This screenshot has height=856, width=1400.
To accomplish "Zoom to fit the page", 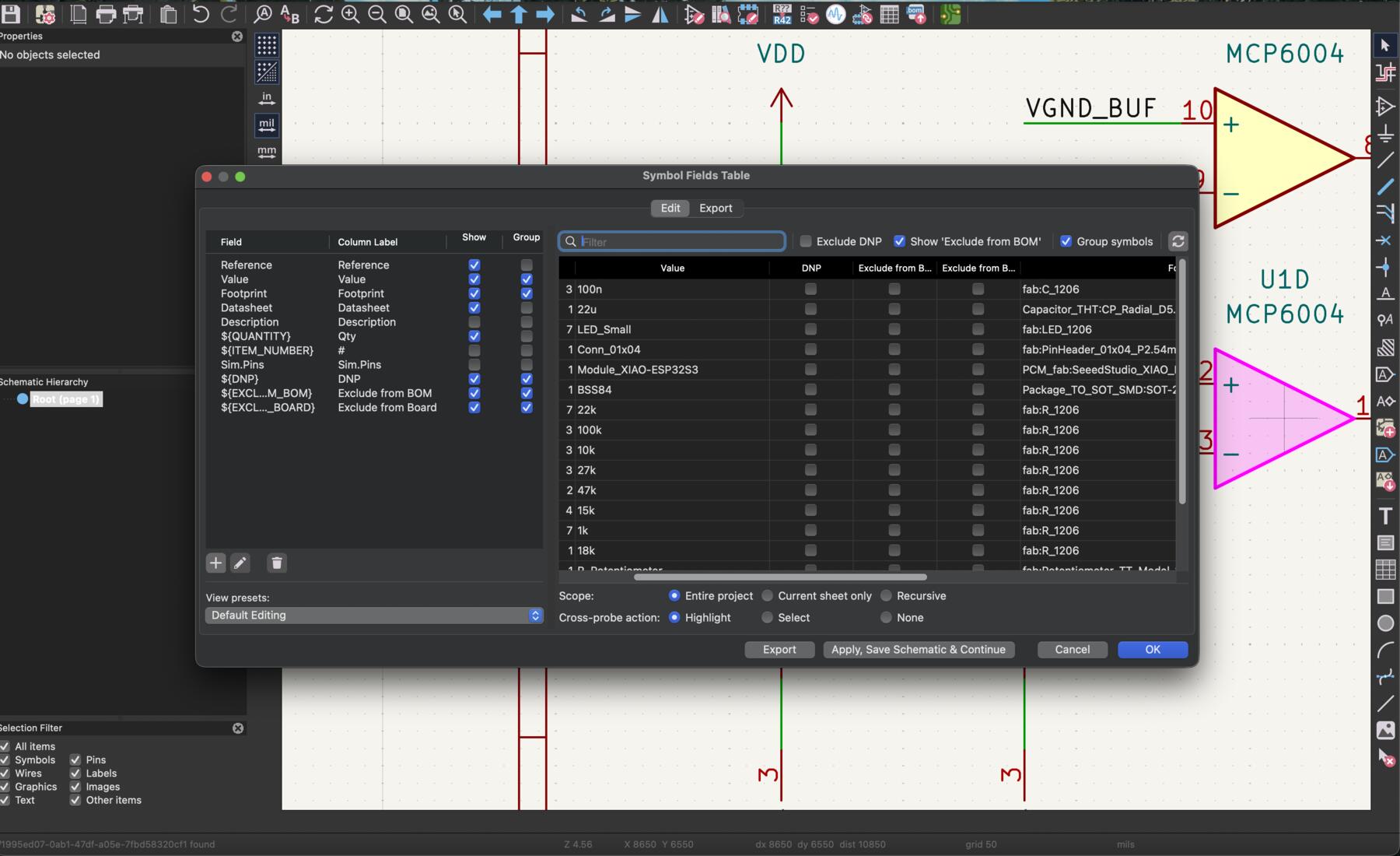I will pyautogui.click(x=404, y=14).
